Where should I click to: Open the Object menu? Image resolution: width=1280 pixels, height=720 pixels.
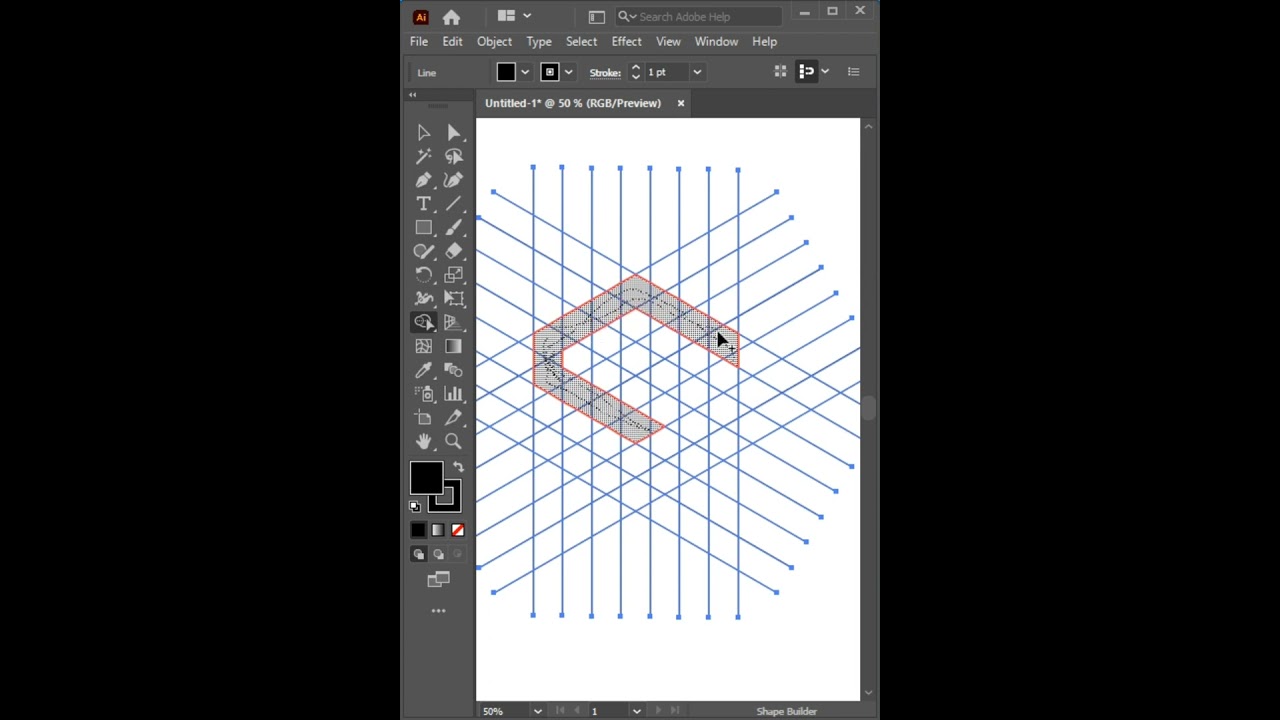click(494, 42)
